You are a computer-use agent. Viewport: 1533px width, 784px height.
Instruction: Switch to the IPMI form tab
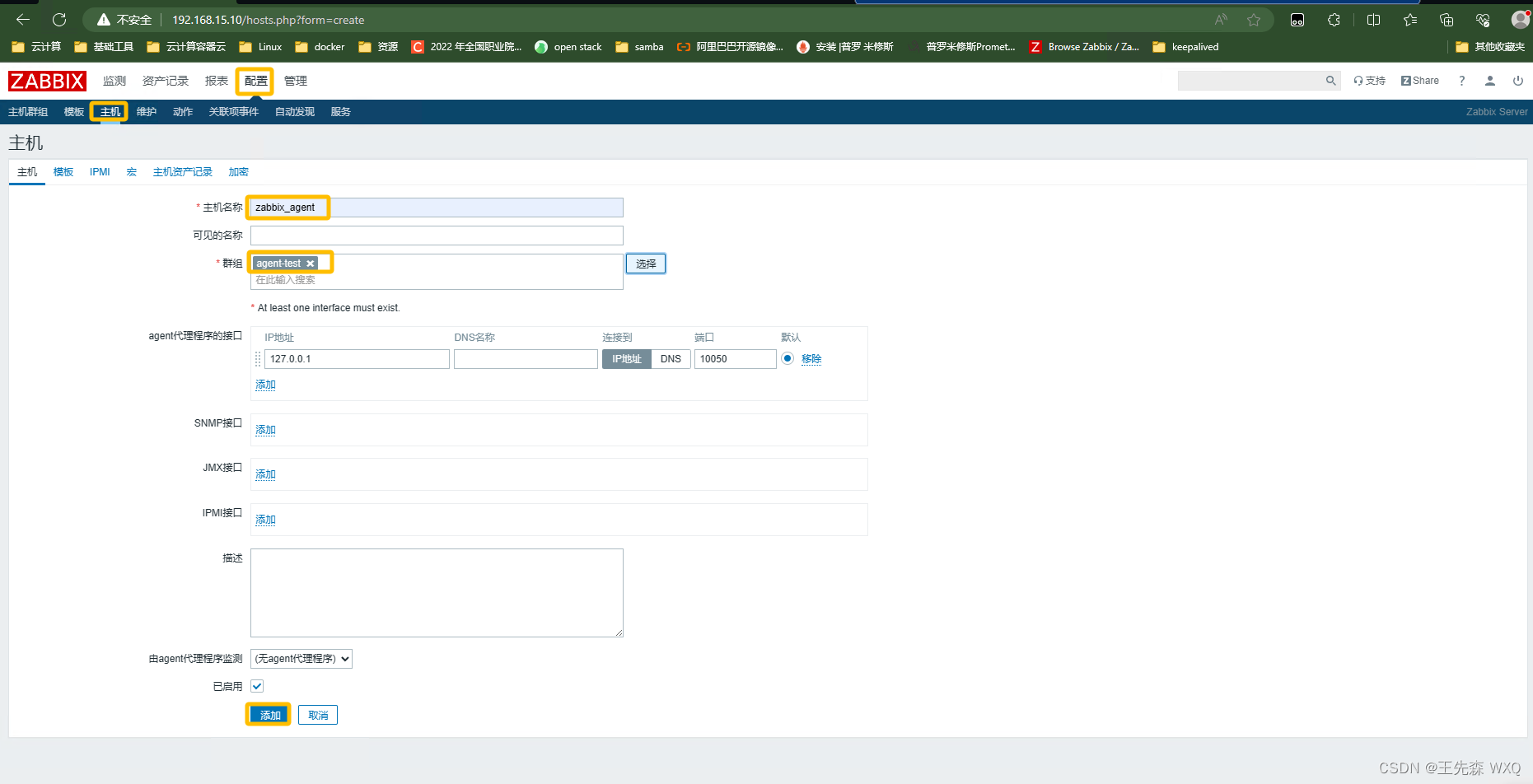click(100, 172)
